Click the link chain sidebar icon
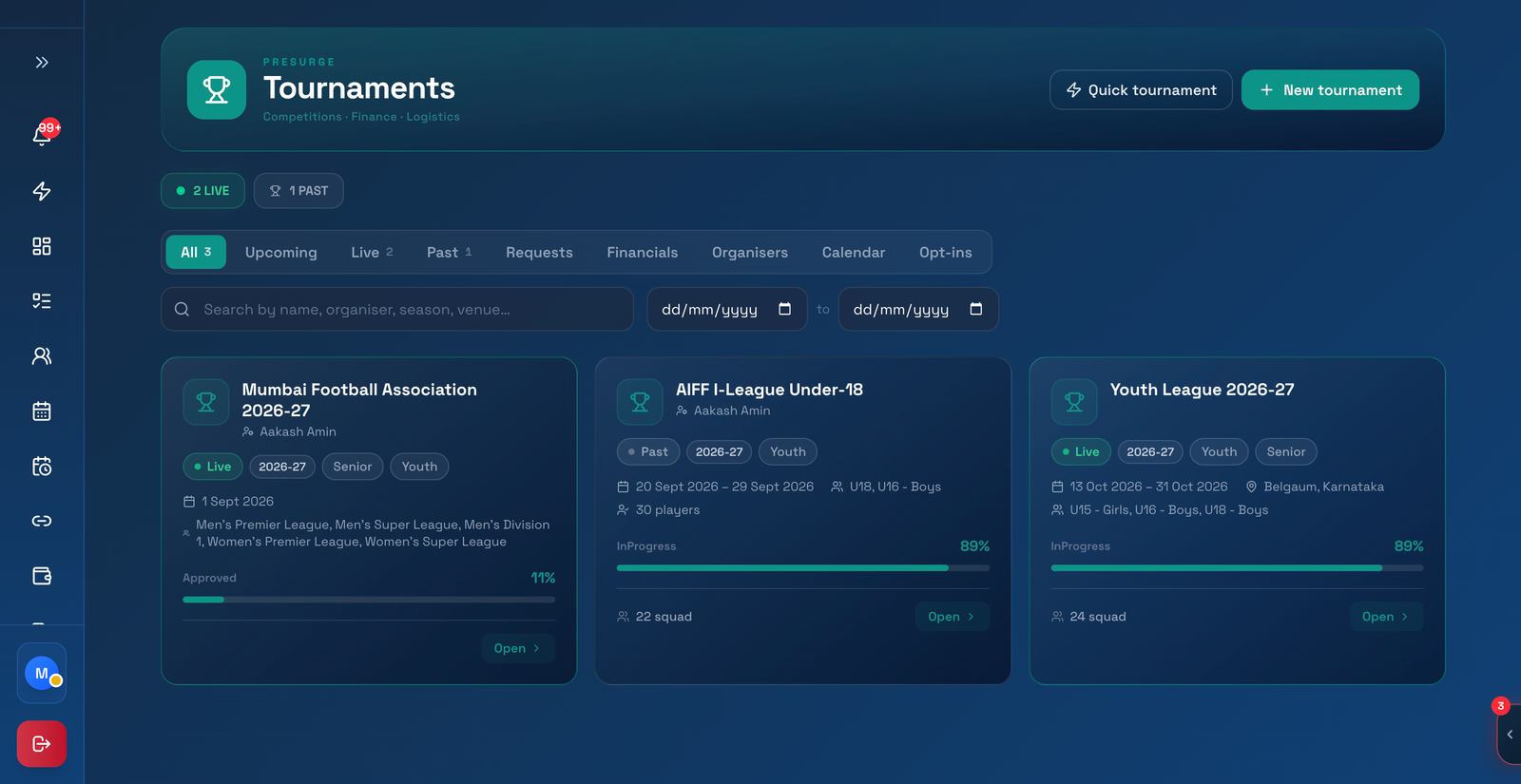The image size is (1521, 784). point(42,521)
